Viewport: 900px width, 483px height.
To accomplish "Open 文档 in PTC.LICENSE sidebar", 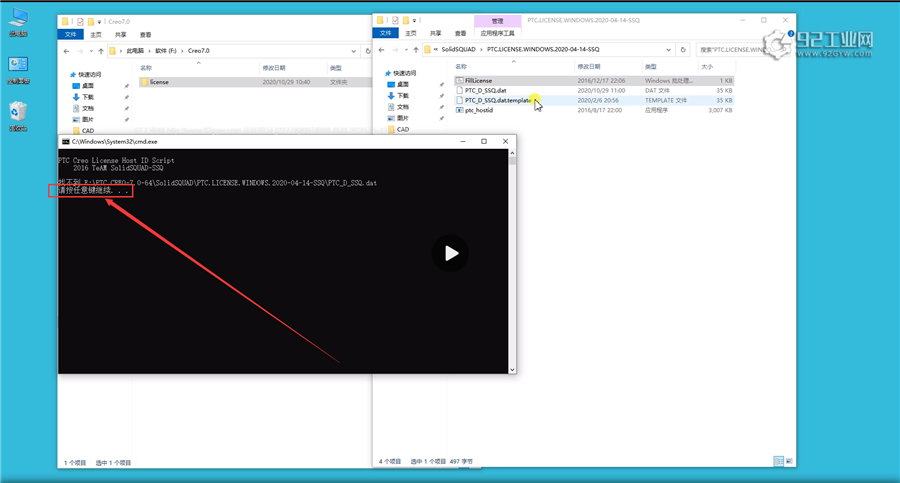I will (x=398, y=107).
